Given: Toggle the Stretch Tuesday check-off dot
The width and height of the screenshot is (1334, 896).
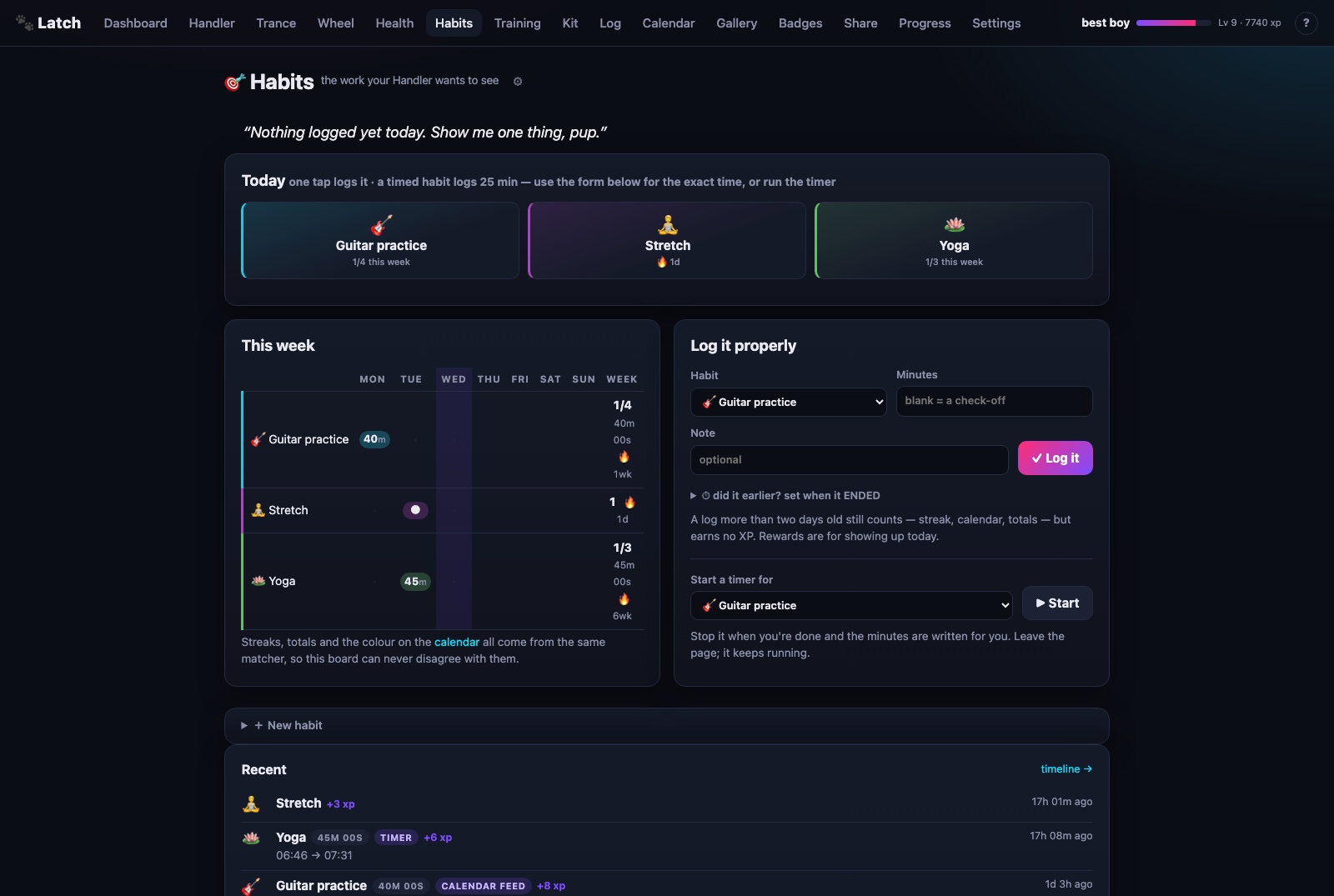Looking at the screenshot, I should point(415,510).
